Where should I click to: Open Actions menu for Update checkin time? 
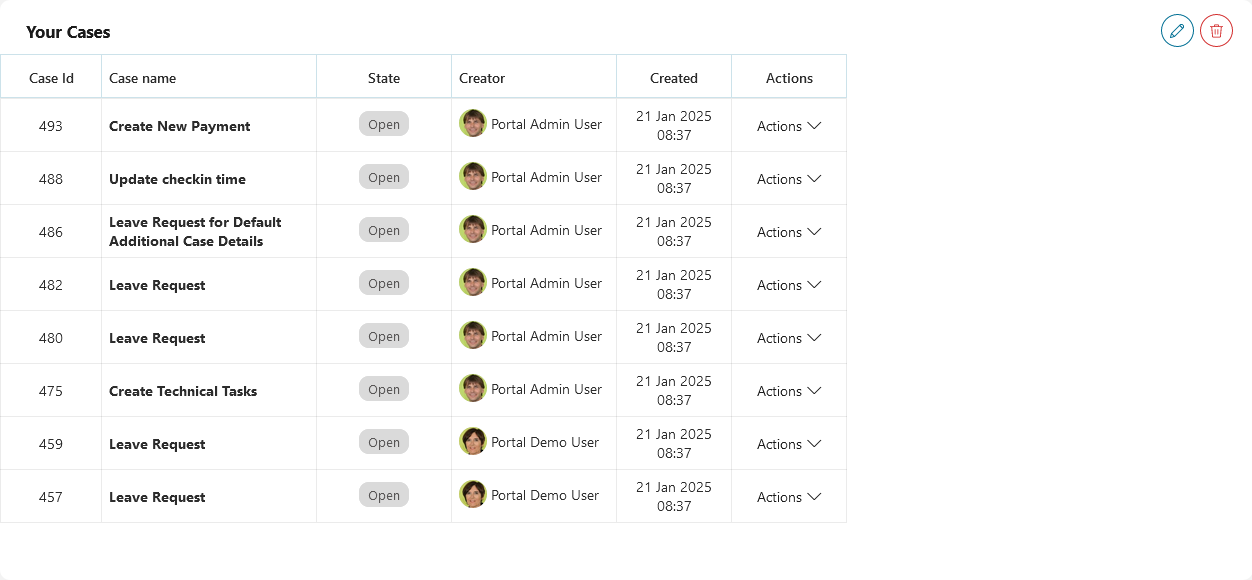pos(789,179)
